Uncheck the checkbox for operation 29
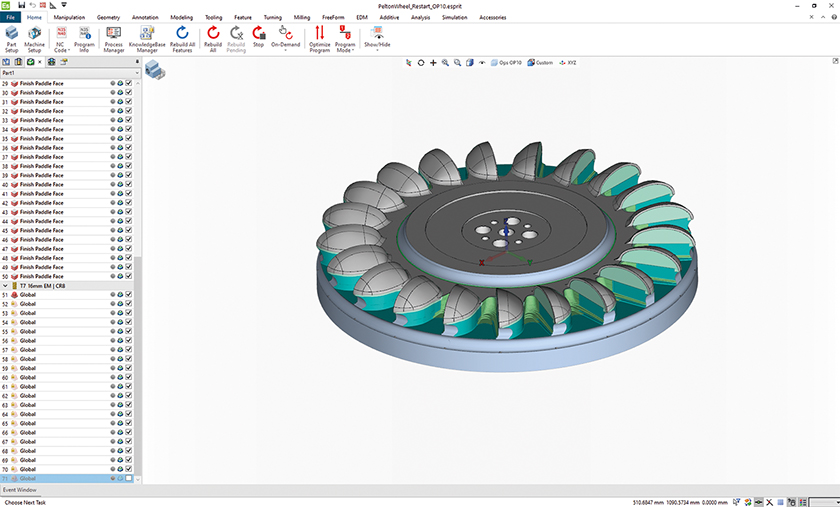Viewport: 840px width, 507px height. tap(129, 83)
